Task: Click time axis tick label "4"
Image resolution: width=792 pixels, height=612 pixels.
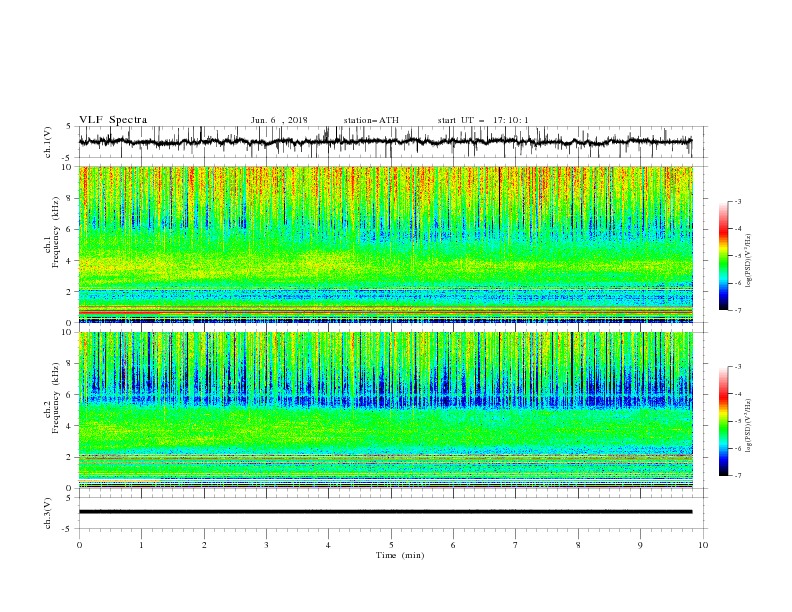Action: click(x=328, y=545)
